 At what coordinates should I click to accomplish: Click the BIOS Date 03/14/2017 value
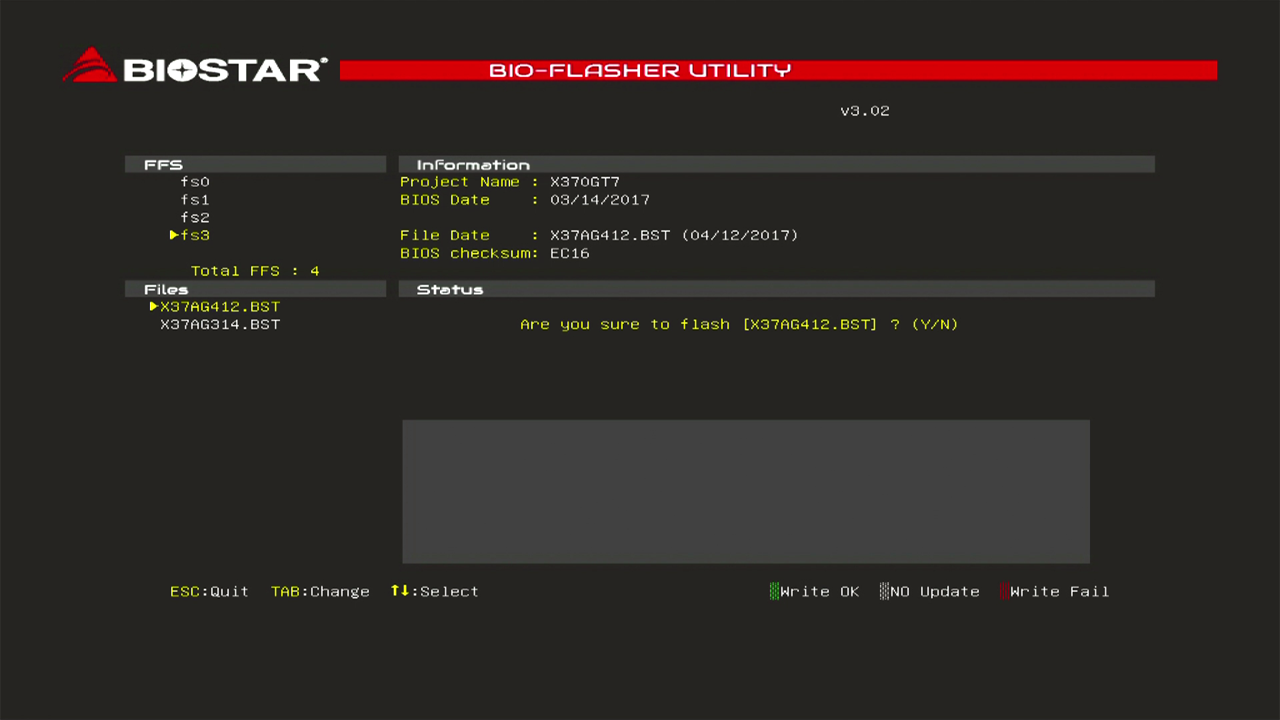click(x=600, y=200)
